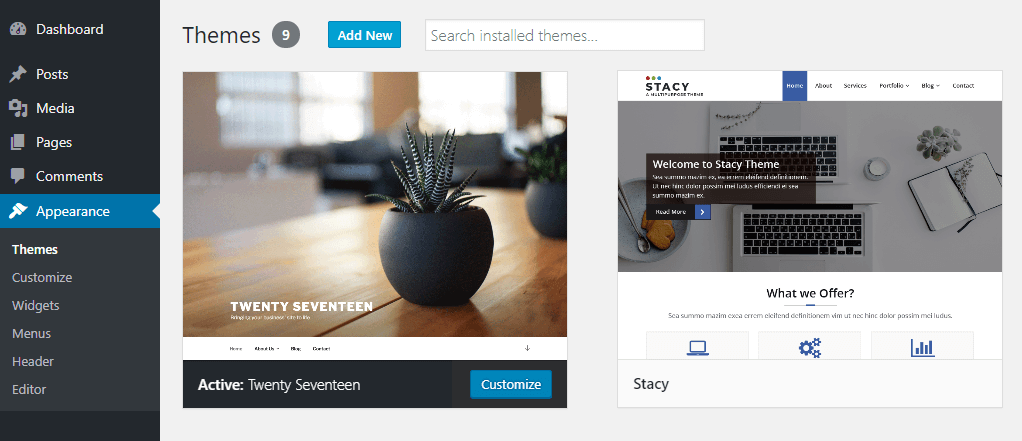Open the Widgets submenu item
This screenshot has width=1022, height=441.
[35, 306]
